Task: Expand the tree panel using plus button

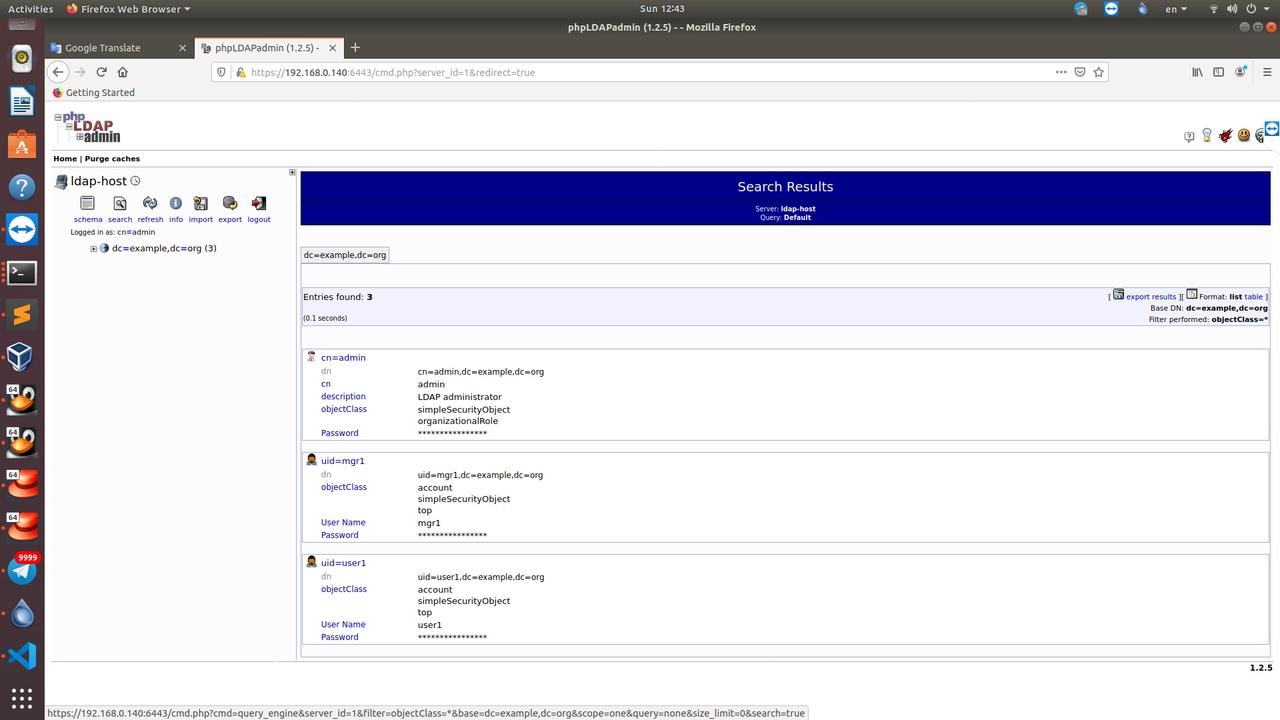Action: (292, 172)
